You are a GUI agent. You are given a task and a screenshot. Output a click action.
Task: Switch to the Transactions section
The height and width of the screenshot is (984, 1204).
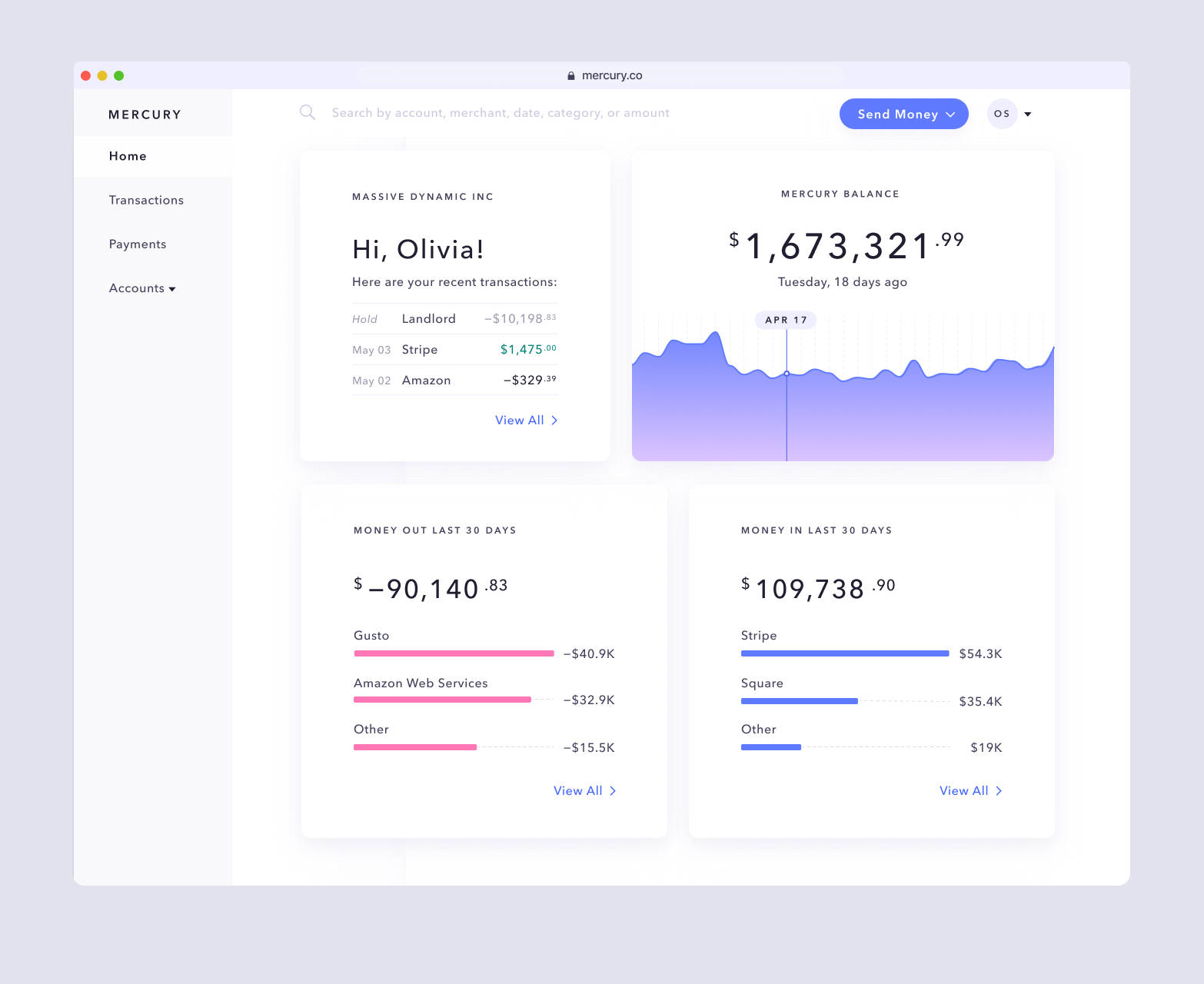pos(146,200)
